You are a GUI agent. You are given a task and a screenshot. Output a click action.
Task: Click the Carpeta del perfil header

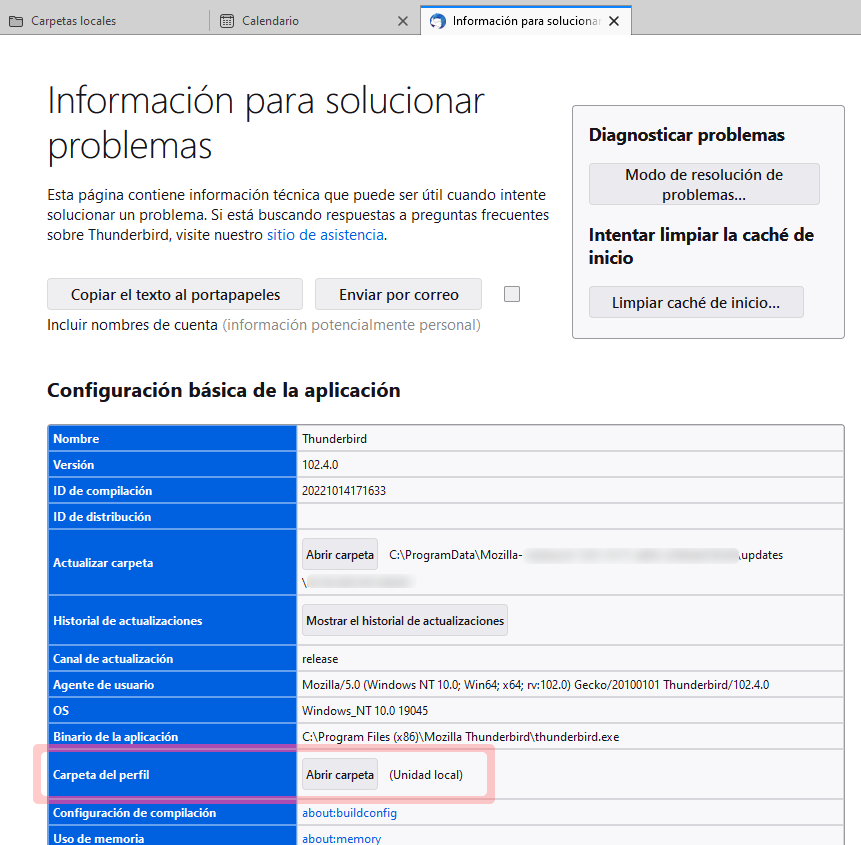(172, 774)
